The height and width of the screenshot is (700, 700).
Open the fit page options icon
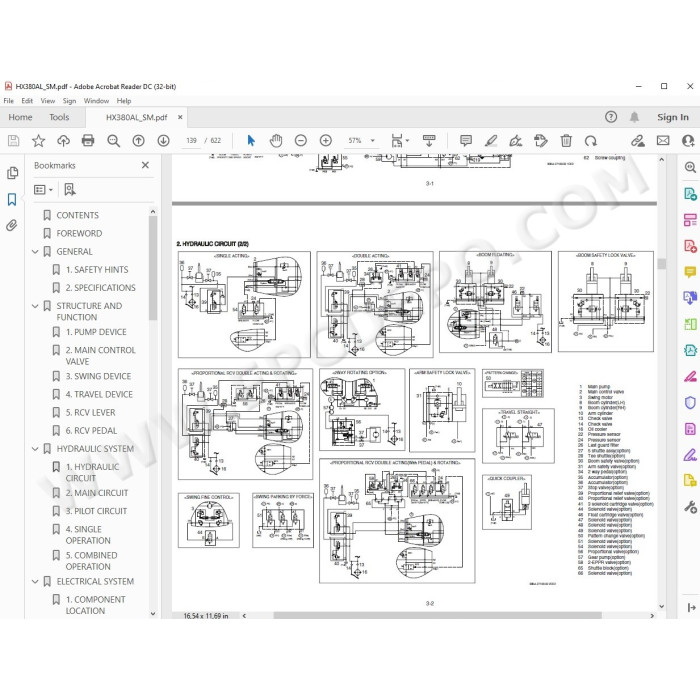coord(399,141)
